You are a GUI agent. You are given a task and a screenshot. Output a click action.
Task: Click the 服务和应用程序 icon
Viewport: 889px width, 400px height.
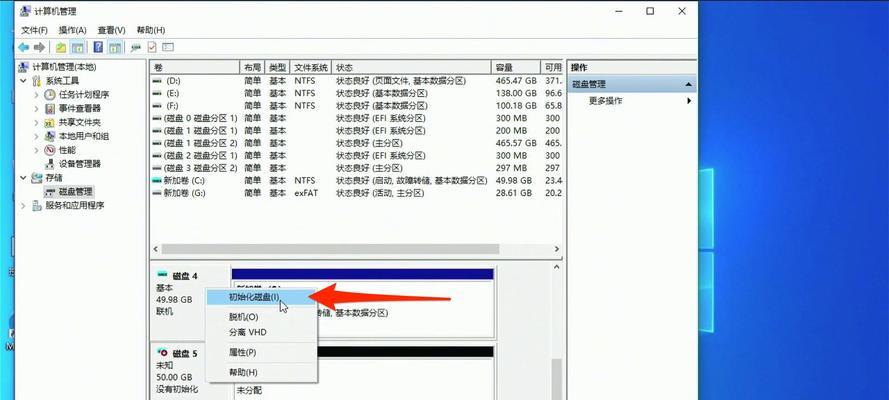point(37,206)
